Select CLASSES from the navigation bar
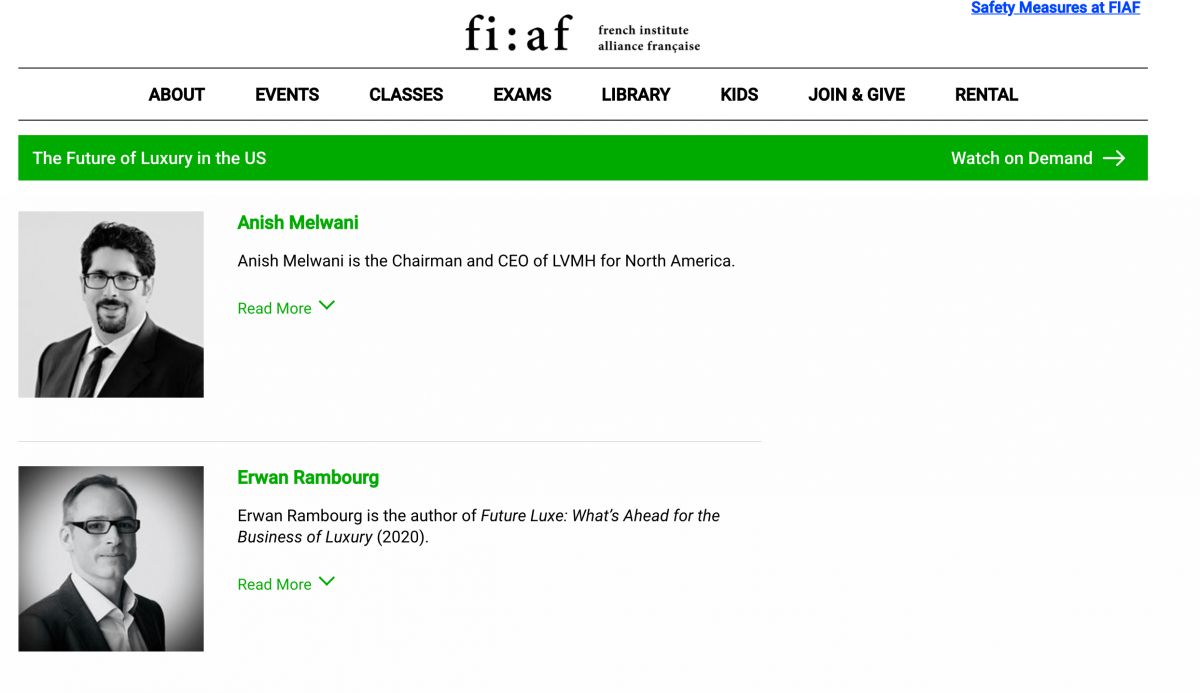 [406, 94]
